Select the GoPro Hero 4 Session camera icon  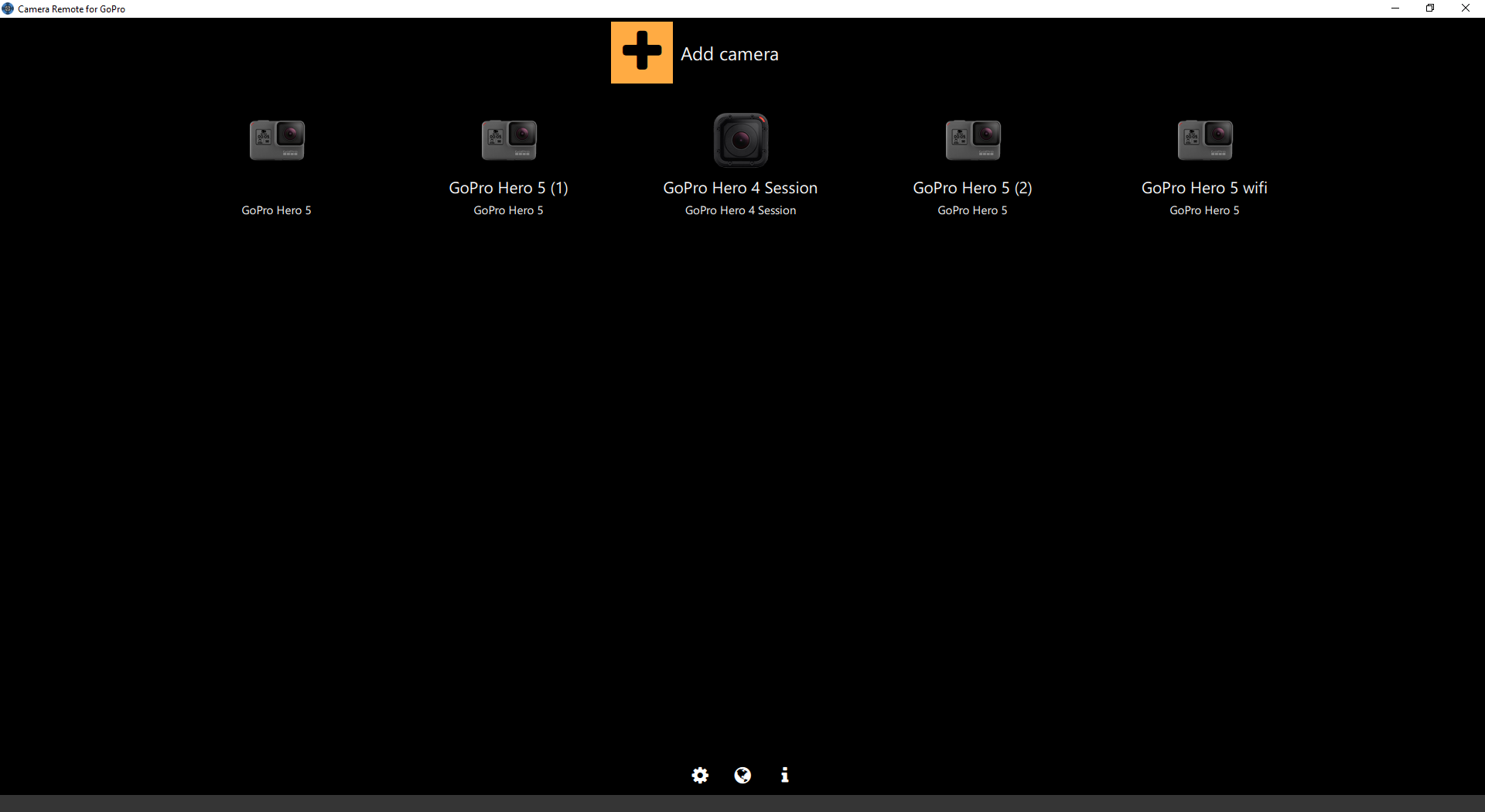point(740,140)
